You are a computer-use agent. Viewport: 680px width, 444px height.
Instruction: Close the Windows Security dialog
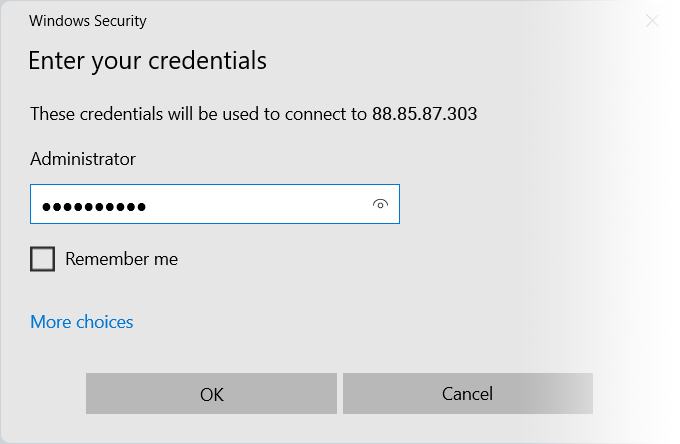(652, 20)
